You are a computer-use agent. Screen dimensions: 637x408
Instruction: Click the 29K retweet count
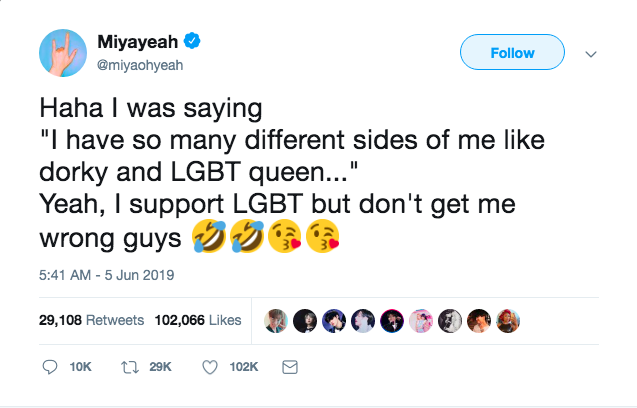click(x=160, y=367)
